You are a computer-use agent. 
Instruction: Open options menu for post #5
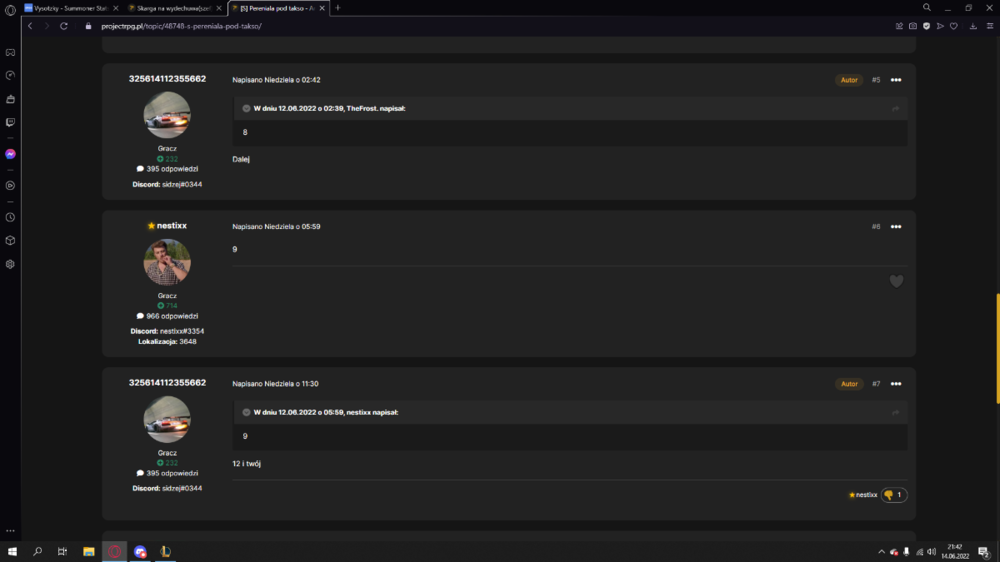coord(896,80)
